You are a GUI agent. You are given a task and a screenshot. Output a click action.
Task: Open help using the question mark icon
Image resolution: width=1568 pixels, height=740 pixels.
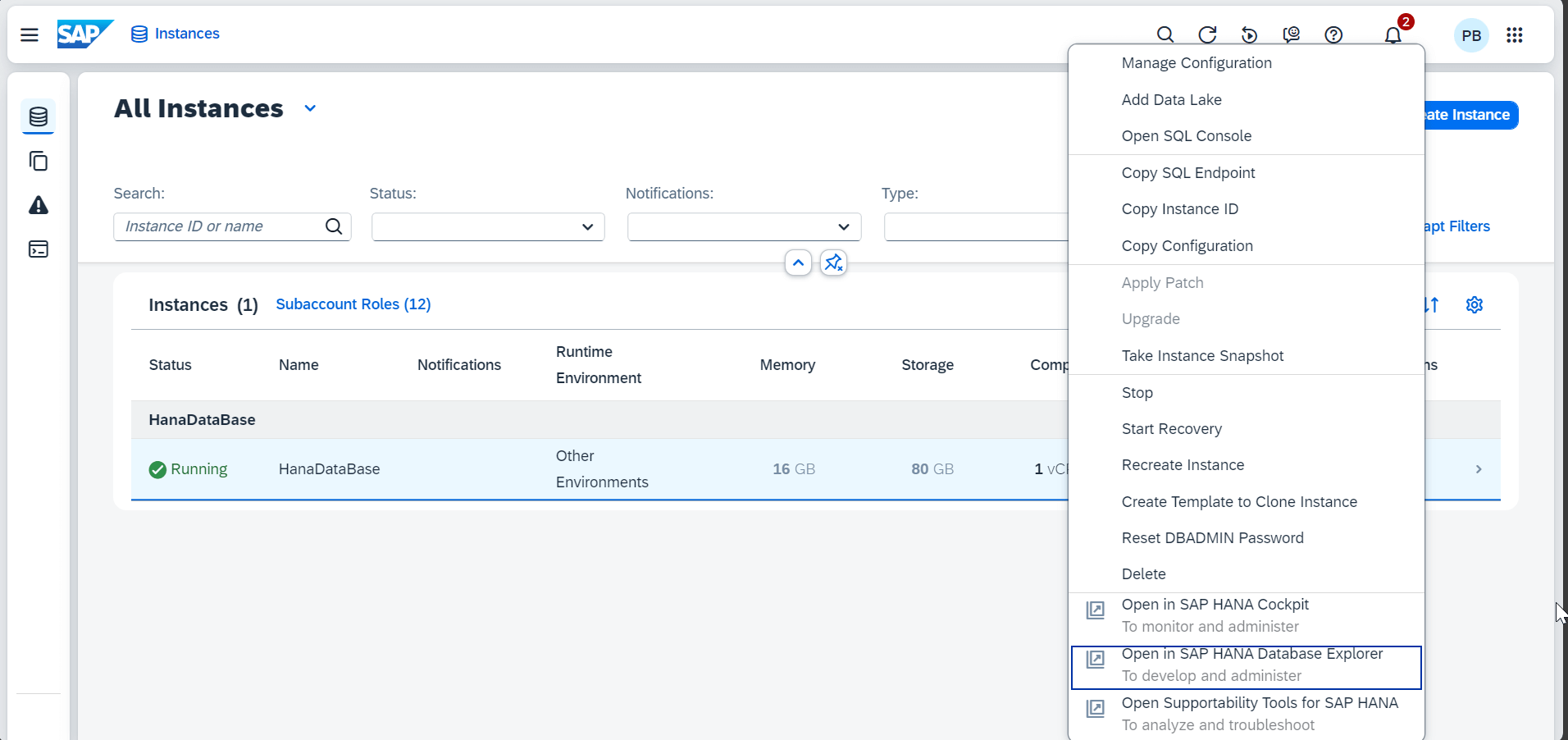coord(1333,34)
